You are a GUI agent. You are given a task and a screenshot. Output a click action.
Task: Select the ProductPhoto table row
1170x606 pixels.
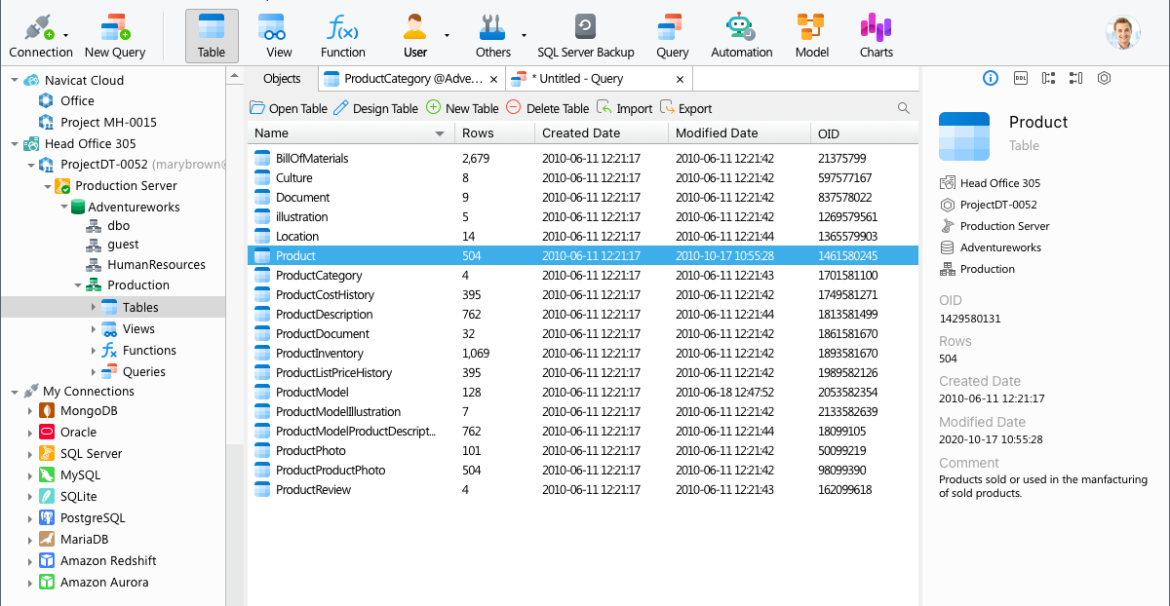point(582,451)
